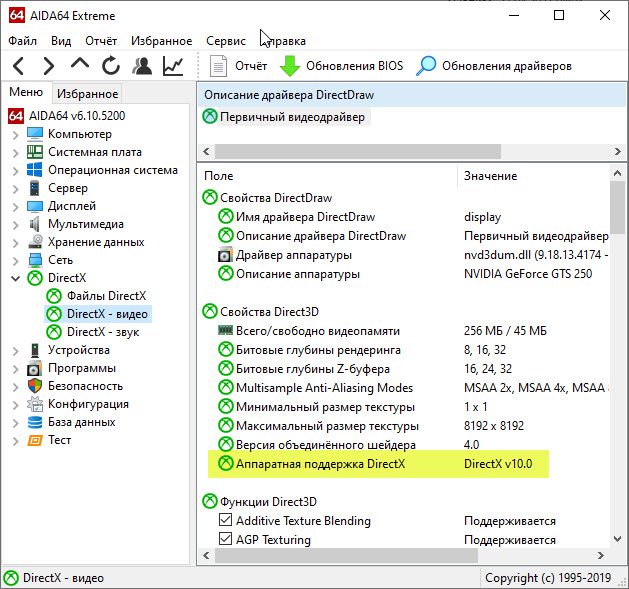Go up one level with the up arrow icon
The image size is (629, 589).
(80, 63)
